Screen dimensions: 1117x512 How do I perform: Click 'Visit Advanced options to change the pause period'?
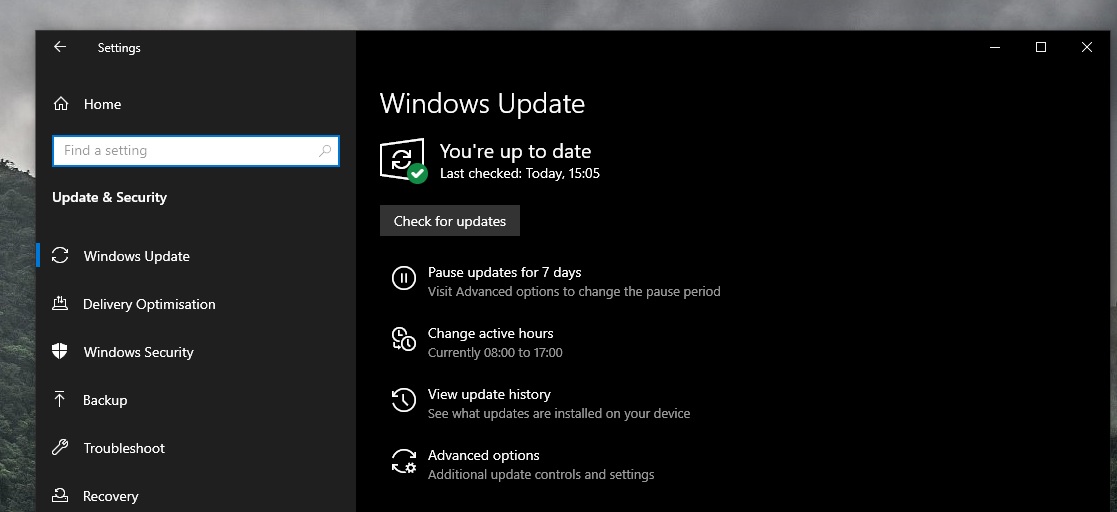(574, 291)
